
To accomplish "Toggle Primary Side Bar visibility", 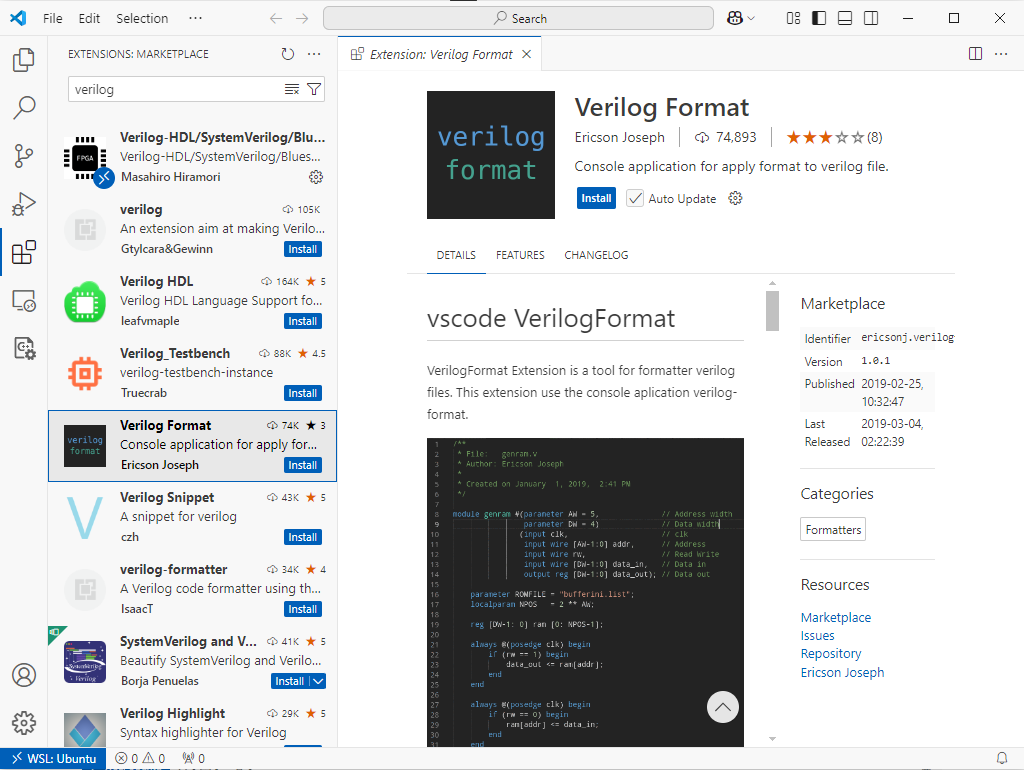I will pos(819,18).
